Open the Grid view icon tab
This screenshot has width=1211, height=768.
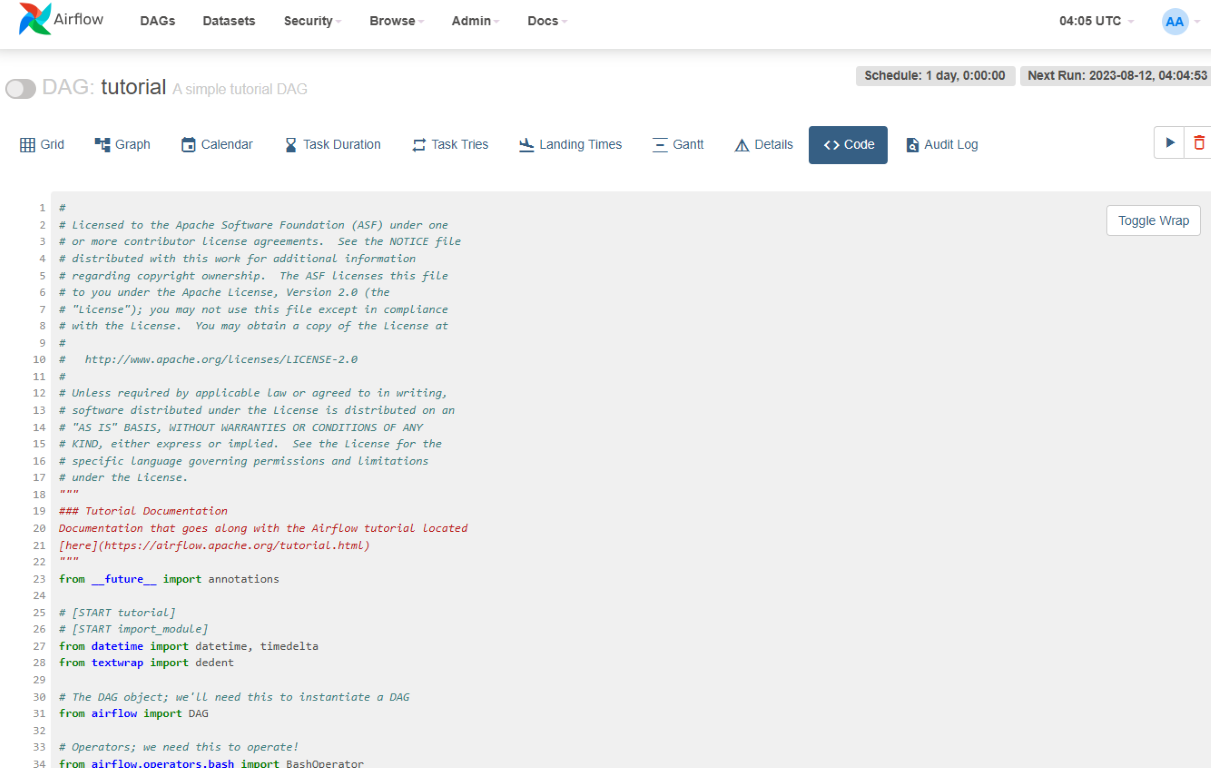[28, 145]
